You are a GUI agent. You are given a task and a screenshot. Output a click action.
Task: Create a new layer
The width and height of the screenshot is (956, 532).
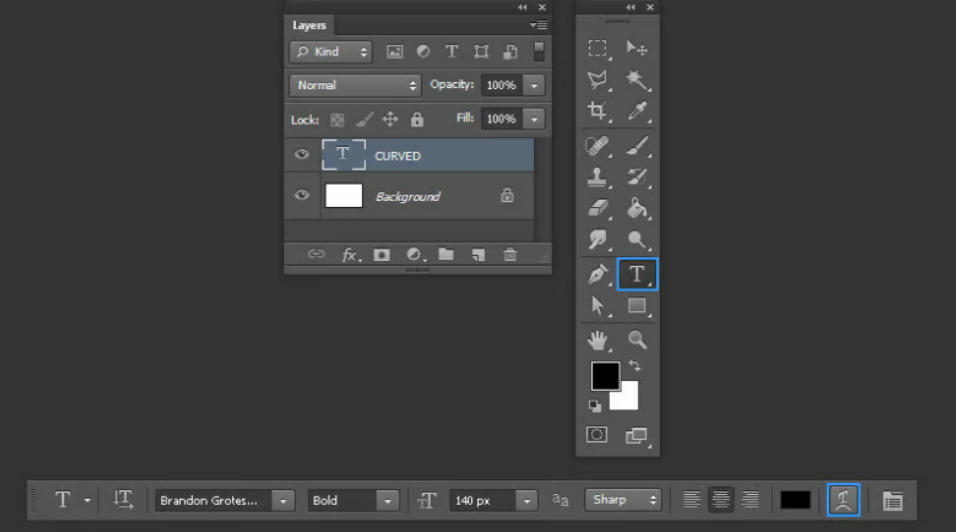478,255
